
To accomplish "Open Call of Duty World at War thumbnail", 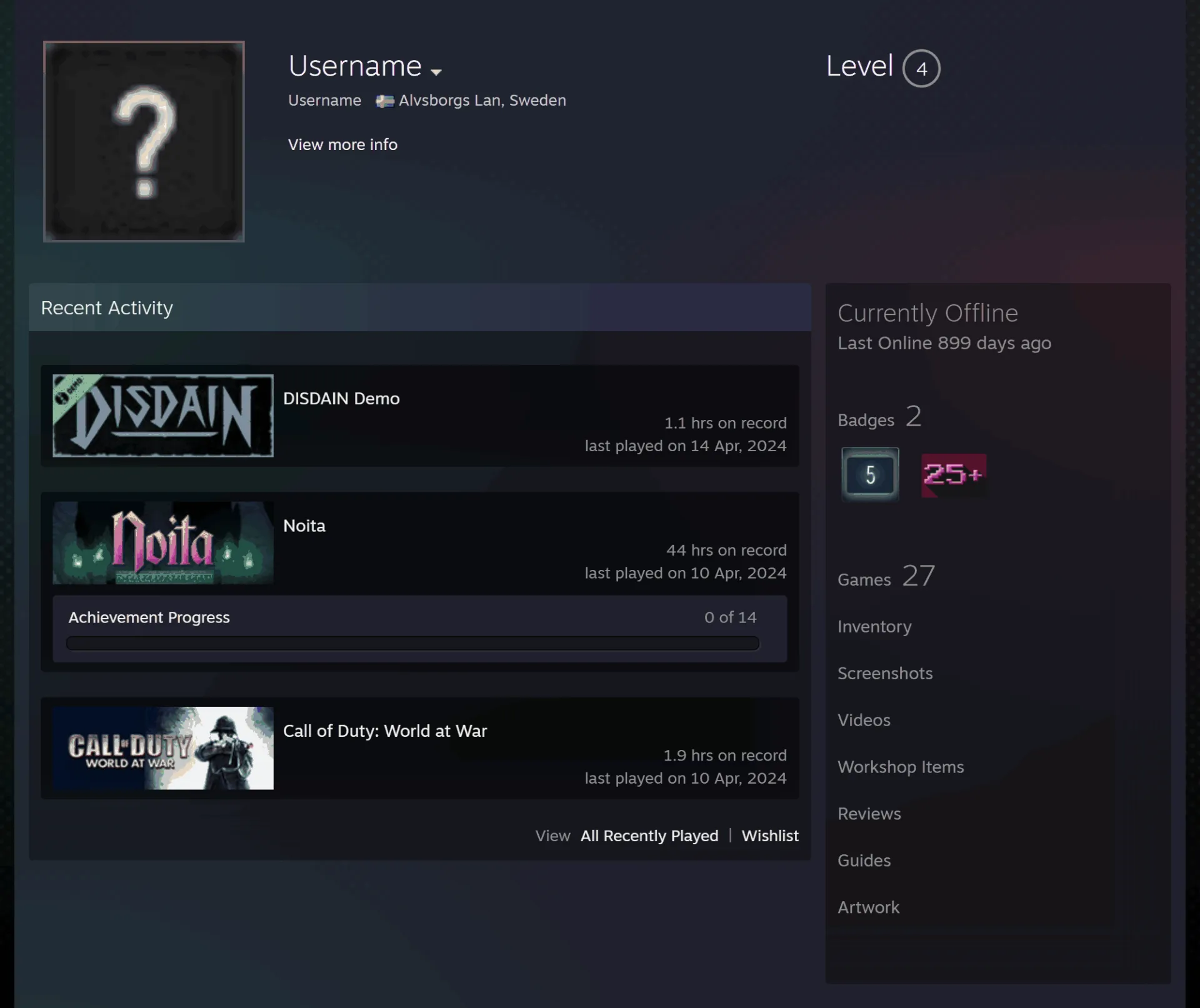I will tap(163, 748).
